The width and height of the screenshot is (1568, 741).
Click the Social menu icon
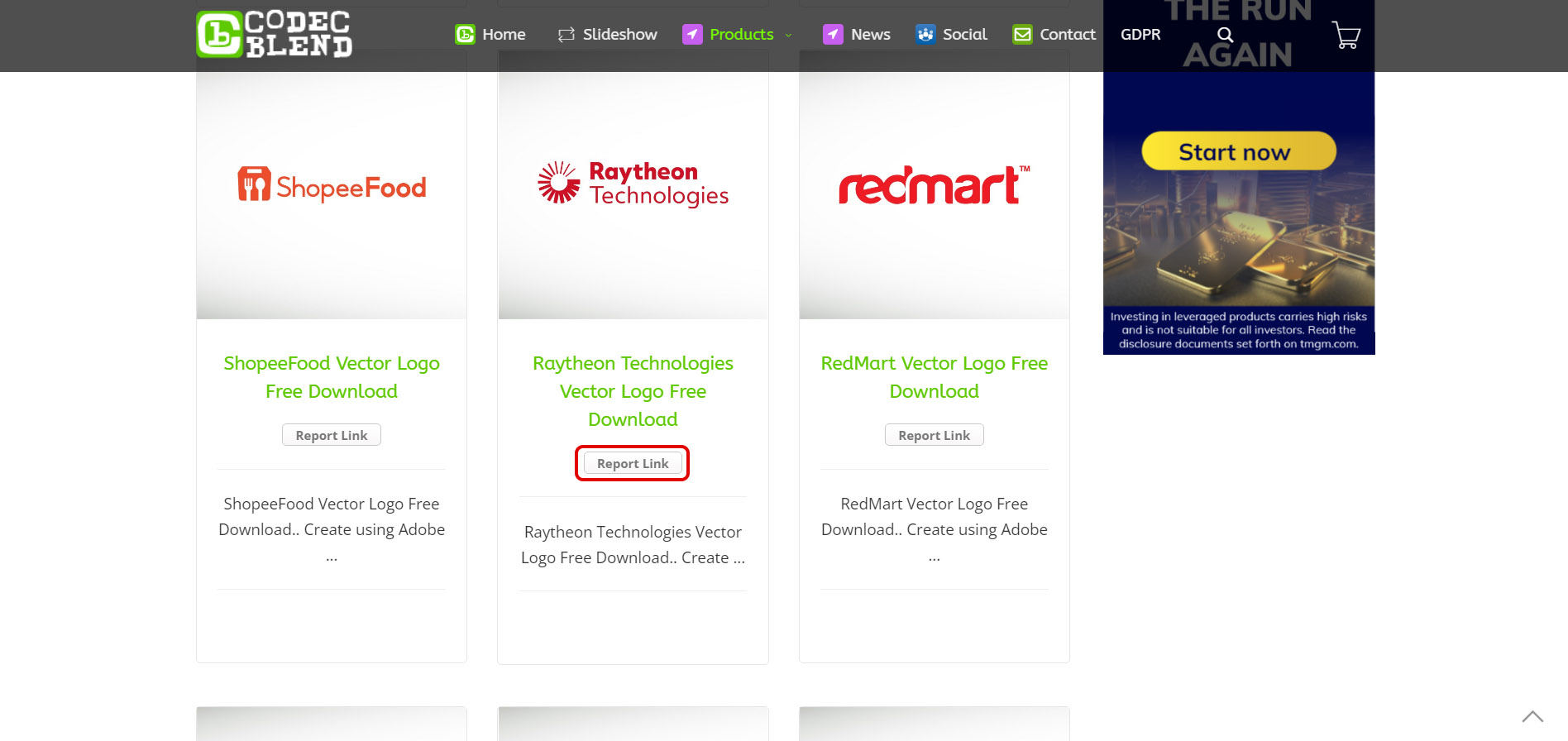coord(925,35)
